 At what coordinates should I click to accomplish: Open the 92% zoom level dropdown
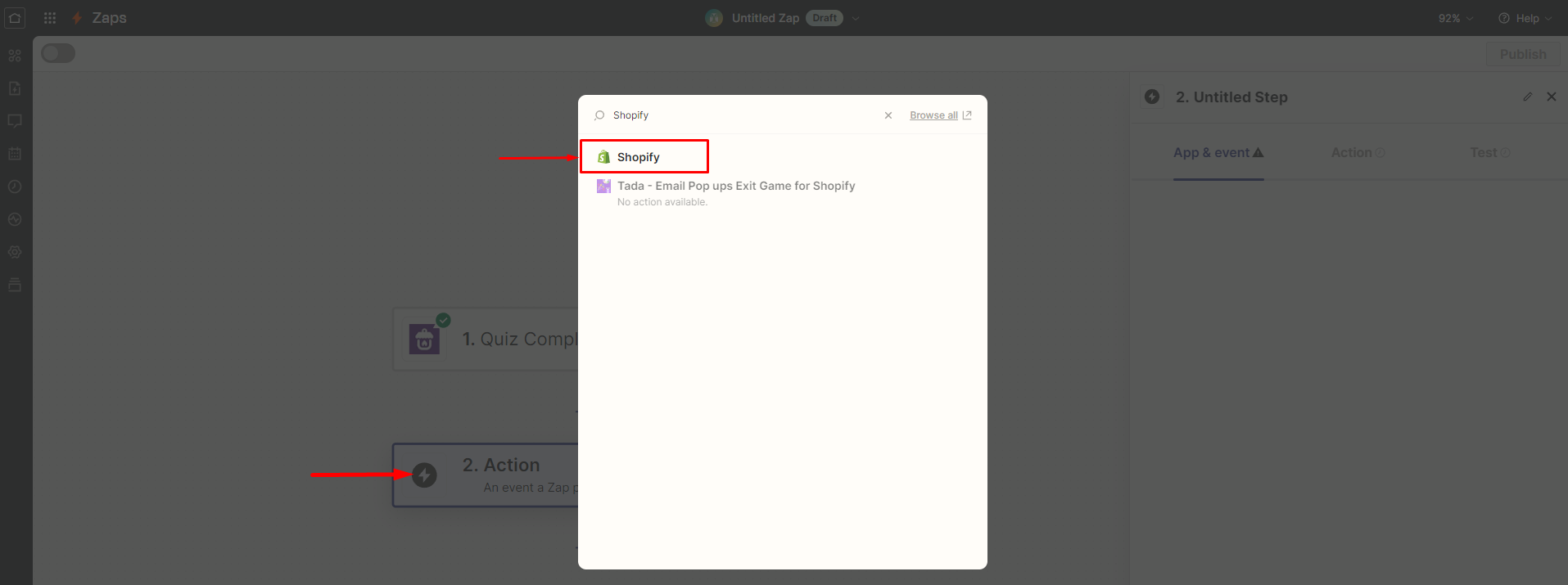tap(1455, 18)
